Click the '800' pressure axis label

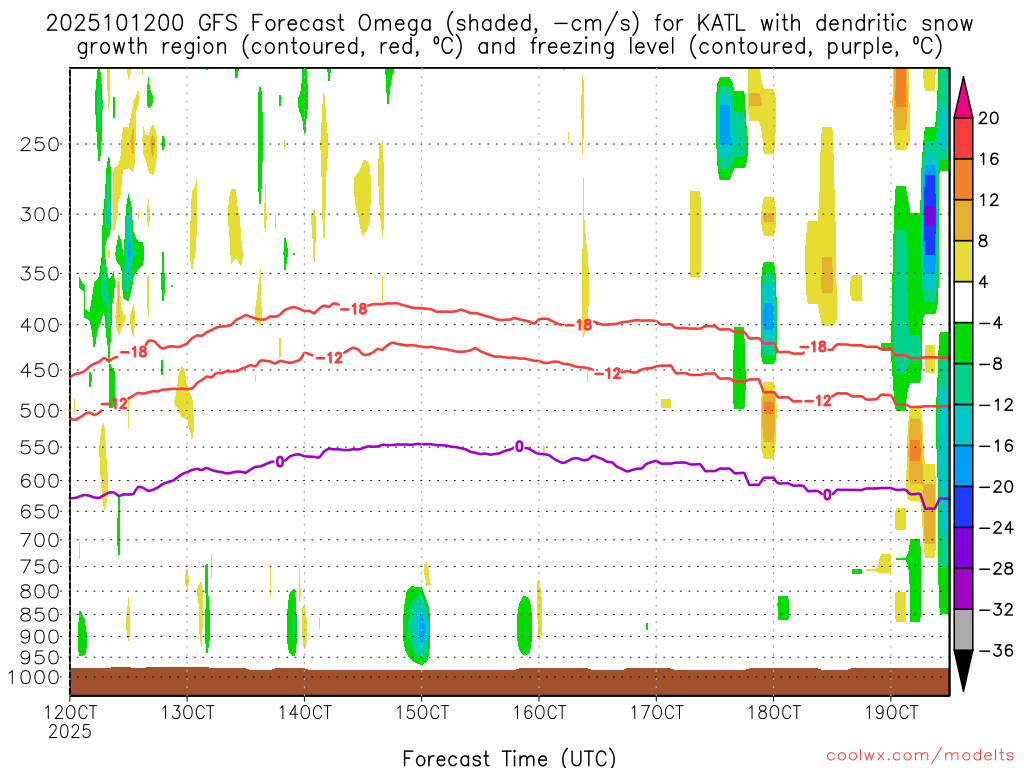click(40, 591)
